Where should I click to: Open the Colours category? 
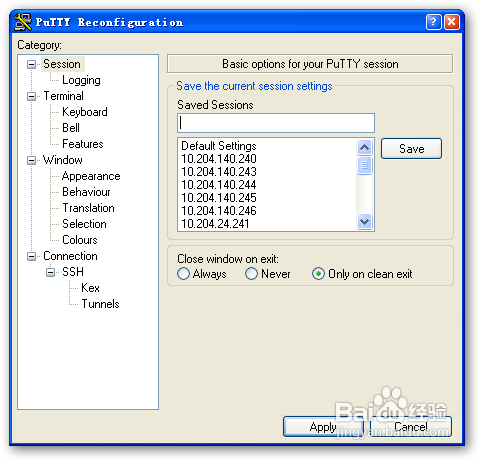point(80,240)
